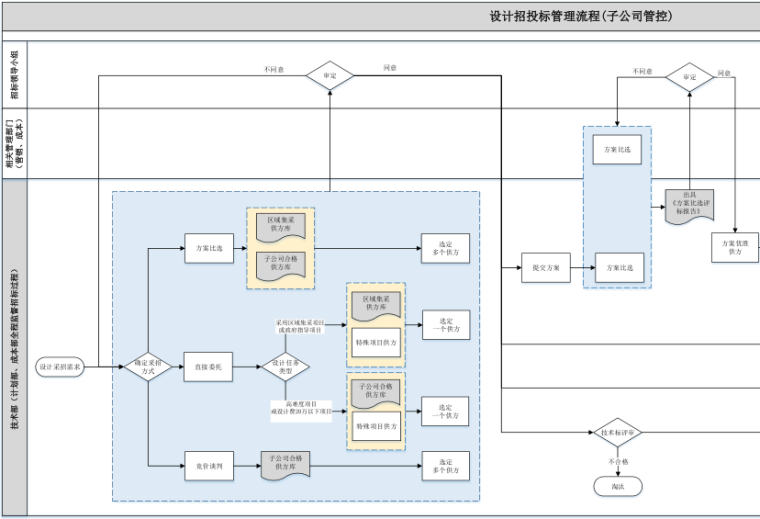Click the 不合格 label below 技术标评审
760x519 pixels.
tap(618, 462)
